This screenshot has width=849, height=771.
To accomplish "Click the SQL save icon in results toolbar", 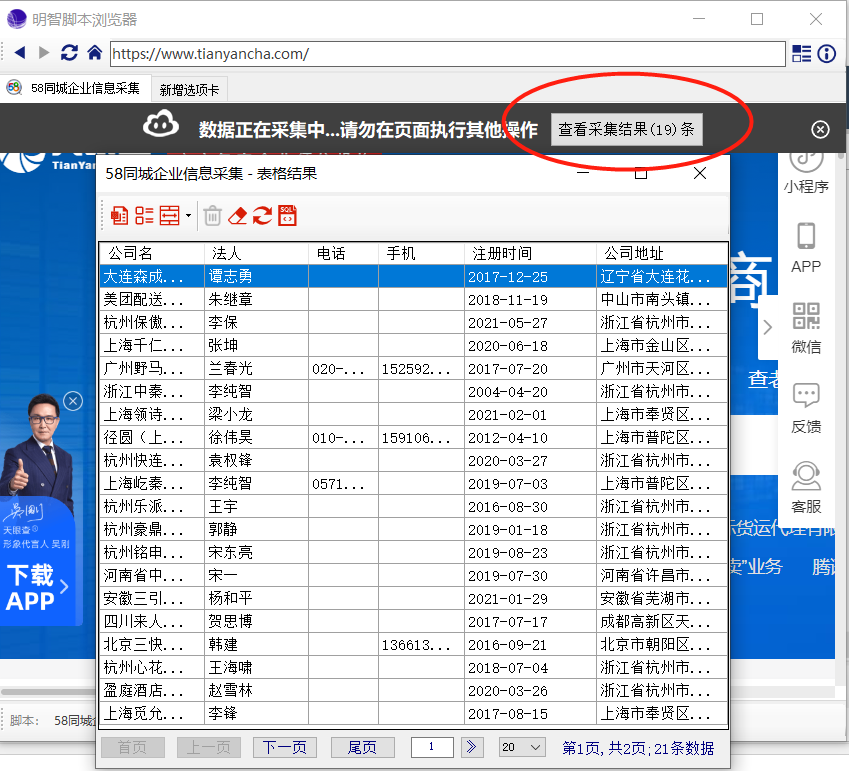I will 288,215.
